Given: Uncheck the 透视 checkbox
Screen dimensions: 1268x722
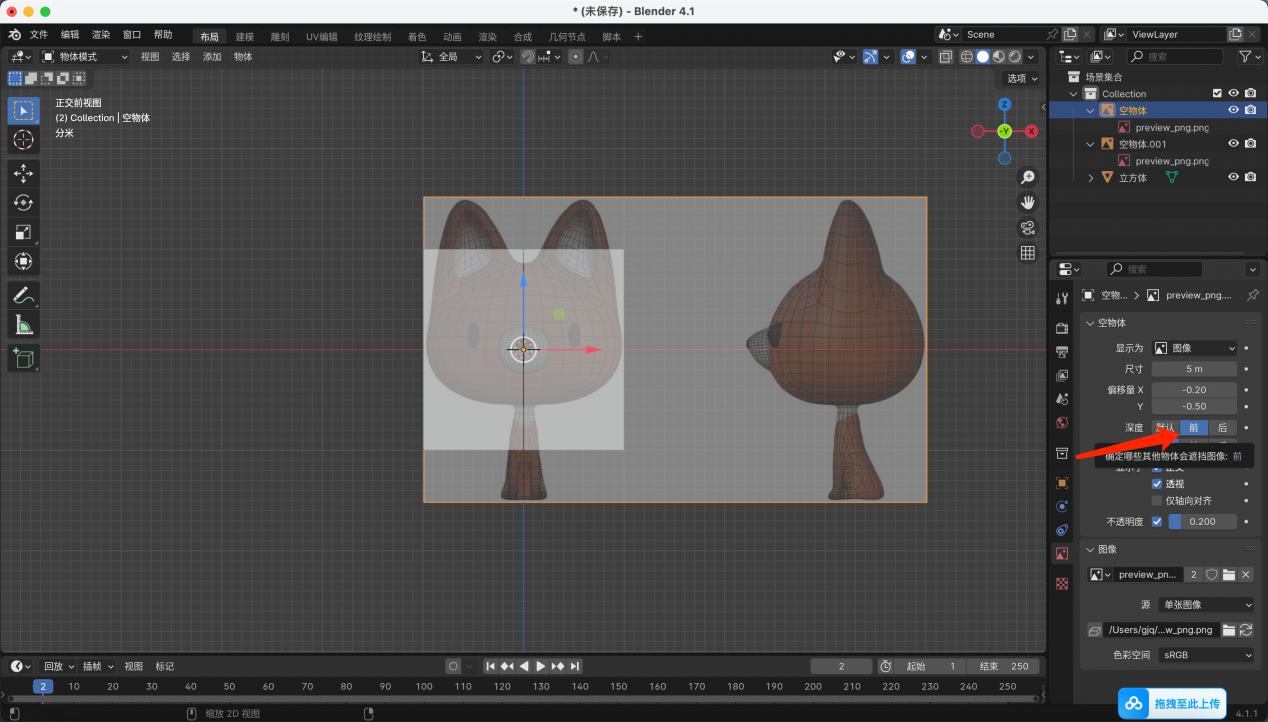Looking at the screenshot, I should click(x=1157, y=484).
